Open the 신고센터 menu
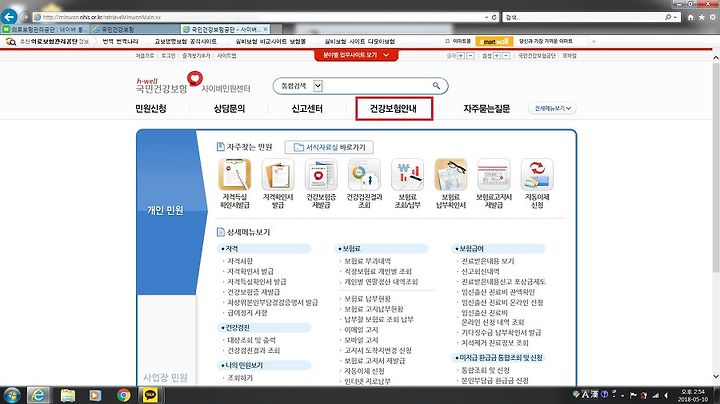This screenshot has height=404, width=720. click(307, 109)
